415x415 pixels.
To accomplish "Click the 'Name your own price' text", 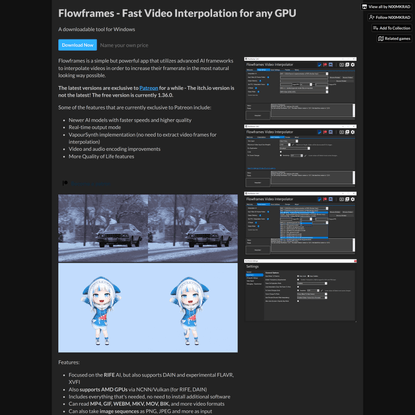I will click(124, 45).
